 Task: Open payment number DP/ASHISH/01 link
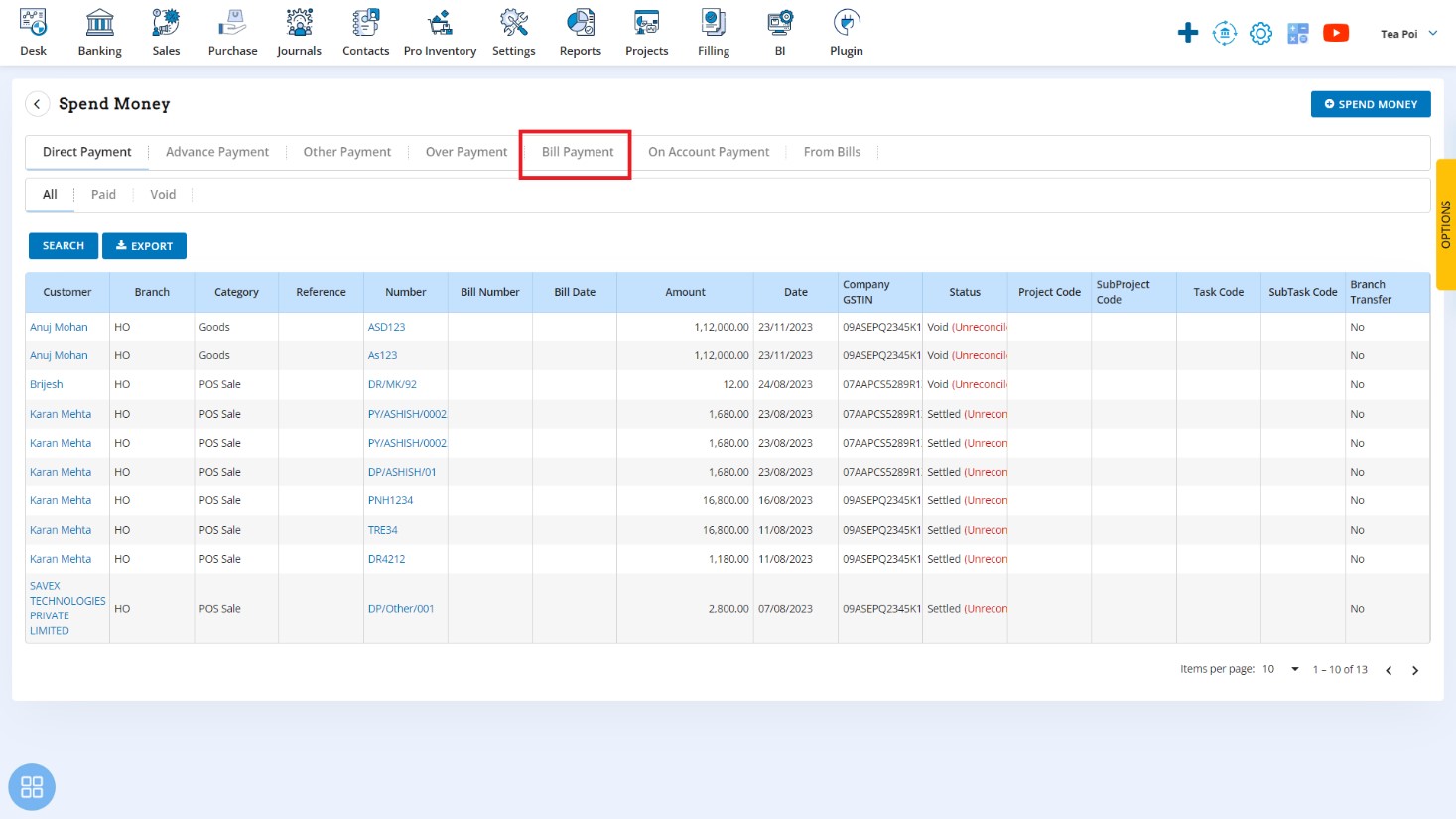click(402, 472)
